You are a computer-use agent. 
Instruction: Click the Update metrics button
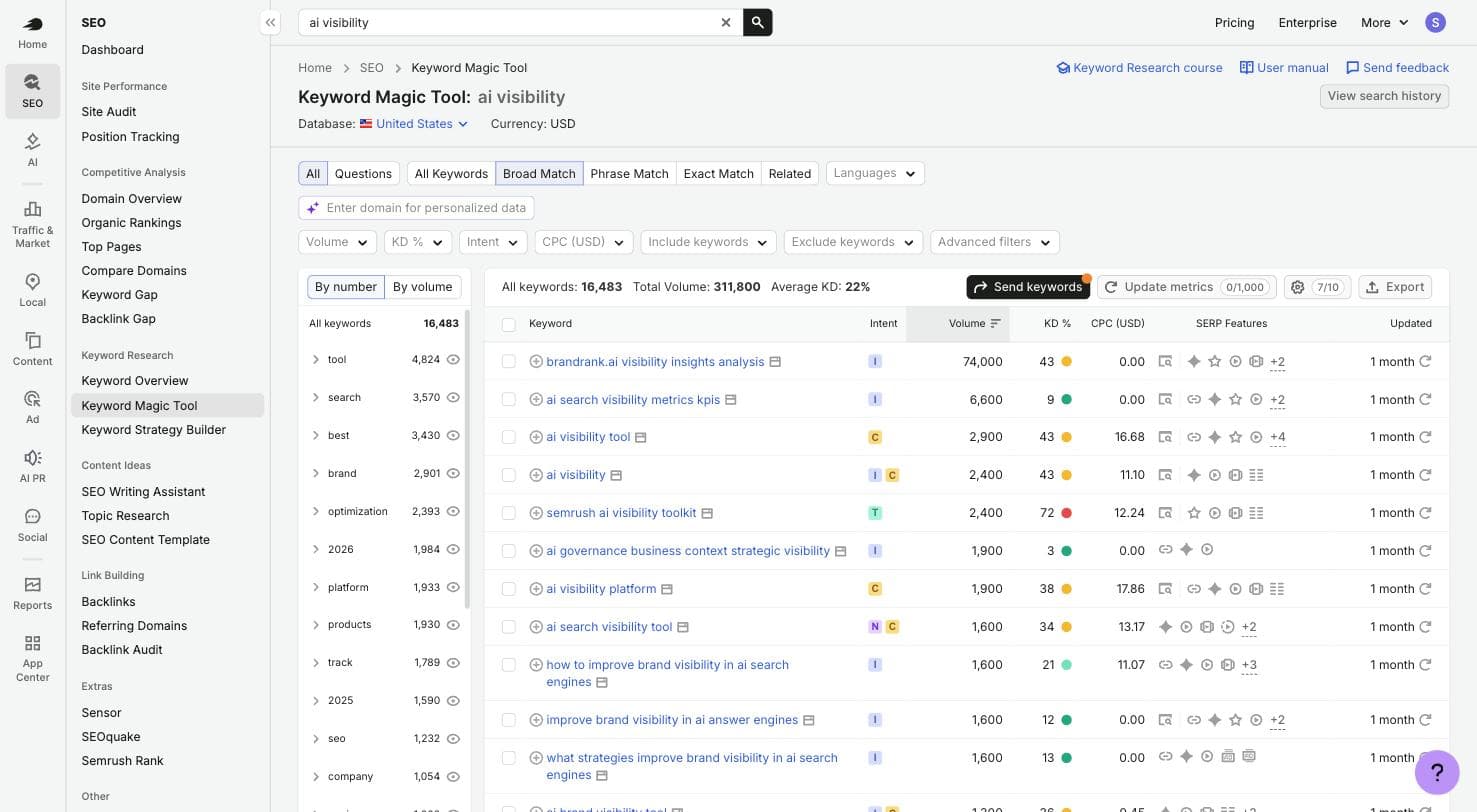tap(1185, 287)
